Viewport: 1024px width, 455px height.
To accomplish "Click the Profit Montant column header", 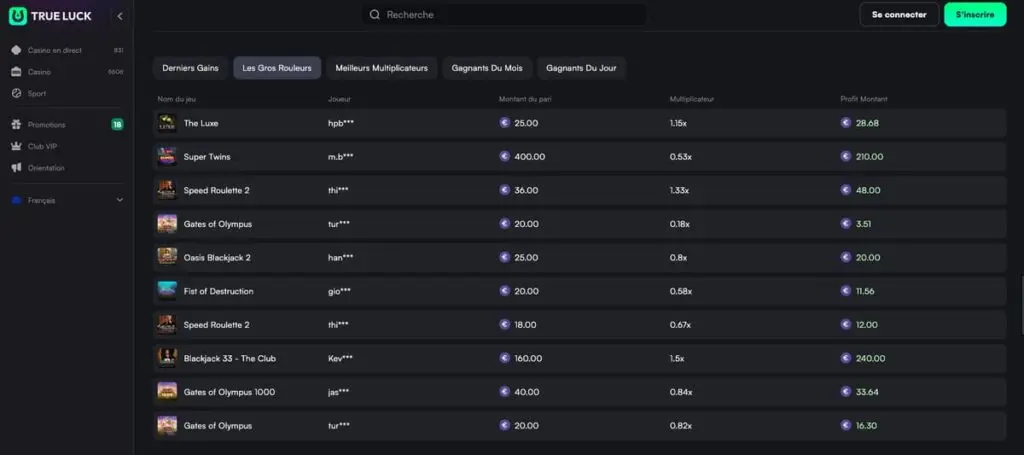I will (x=864, y=99).
